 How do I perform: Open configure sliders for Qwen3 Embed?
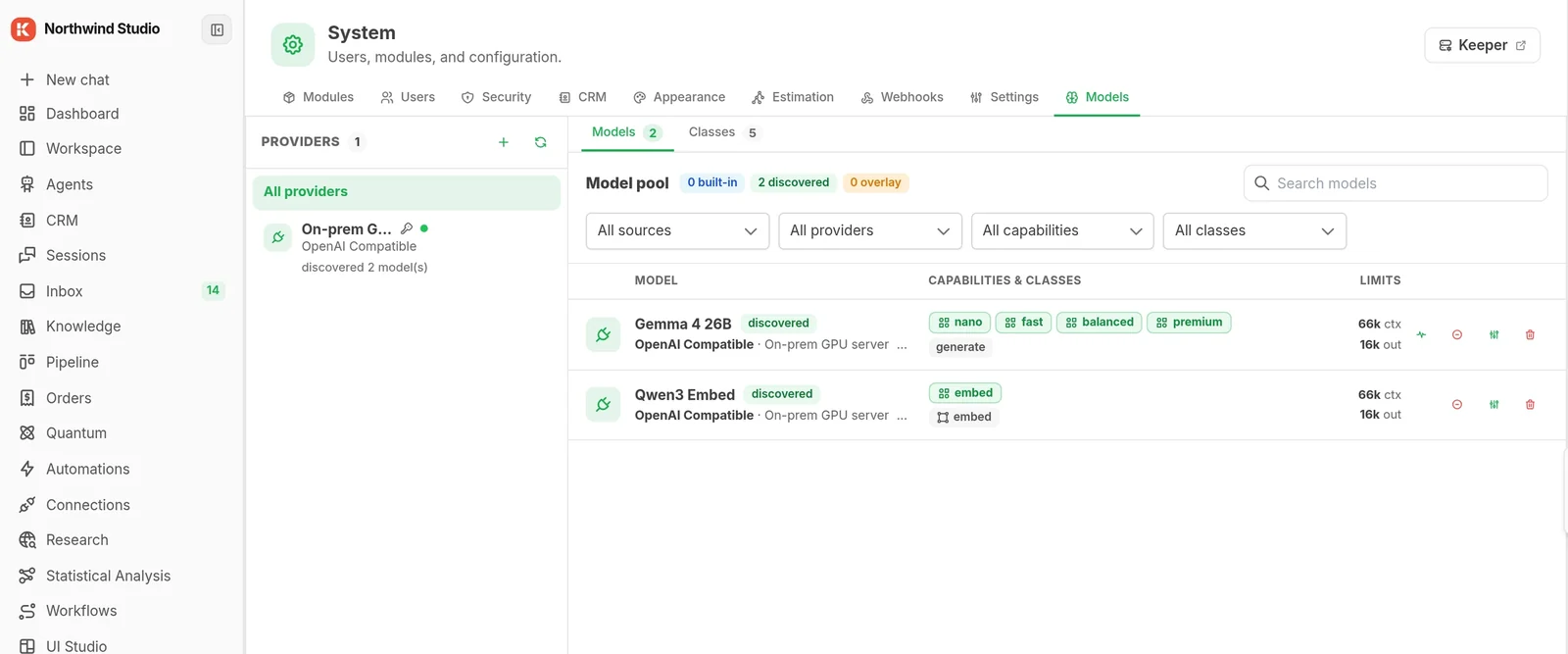(x=1494, y=405)
